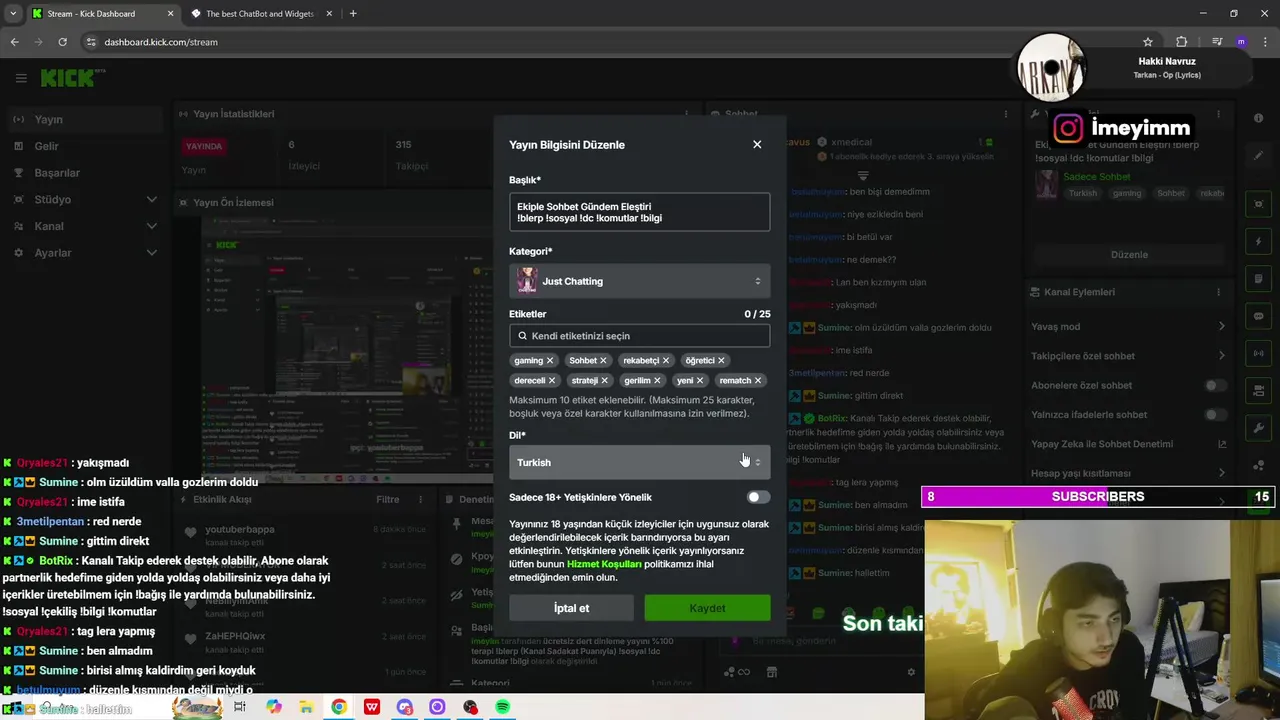Click Düzenle button in stream info panel
1280x720 pixels.
[1130, 254]
